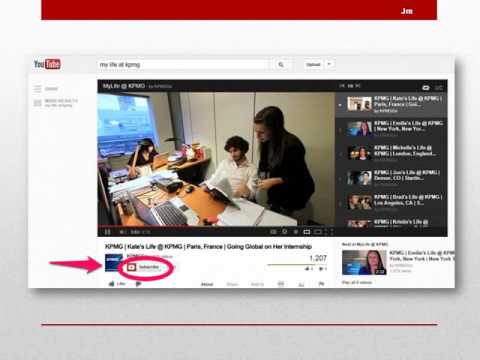Click the dislike thumbs-down icon beside Like

click(x=139, y=284)
